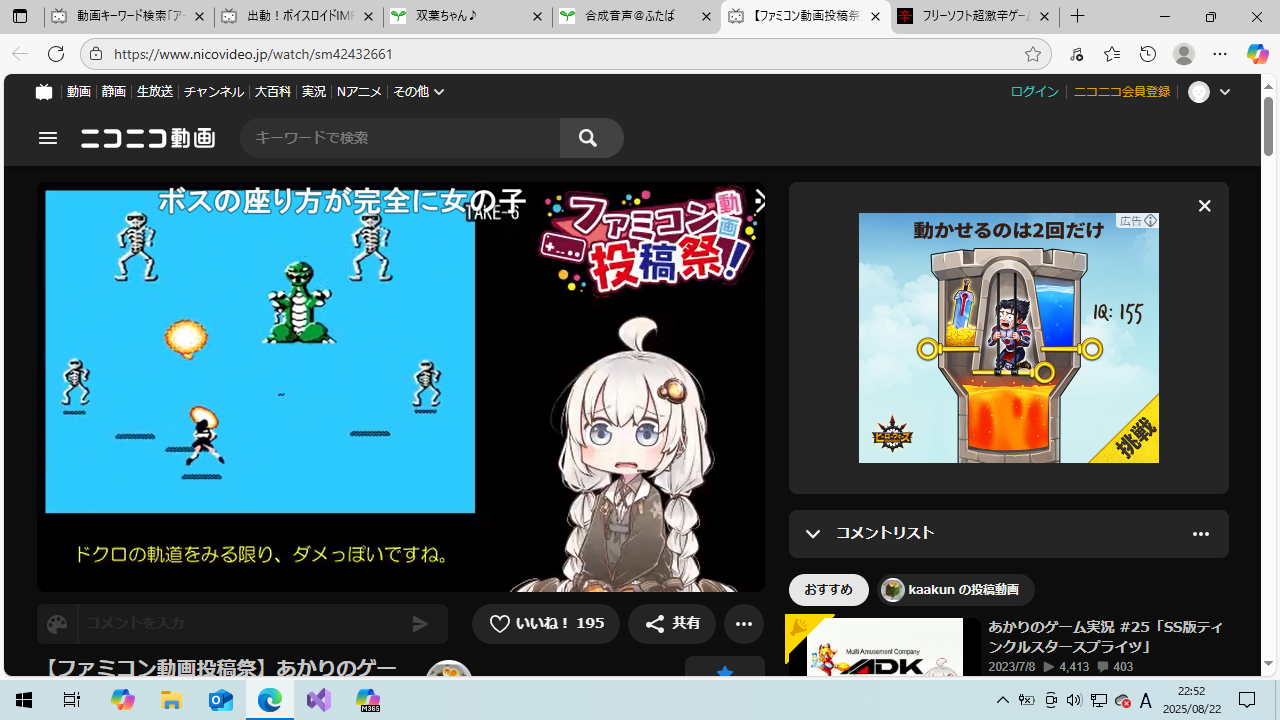Screen dimensions: 1280x720
Task: Click the ad info 広告 icon
Action: click(x=1138, y=221)
